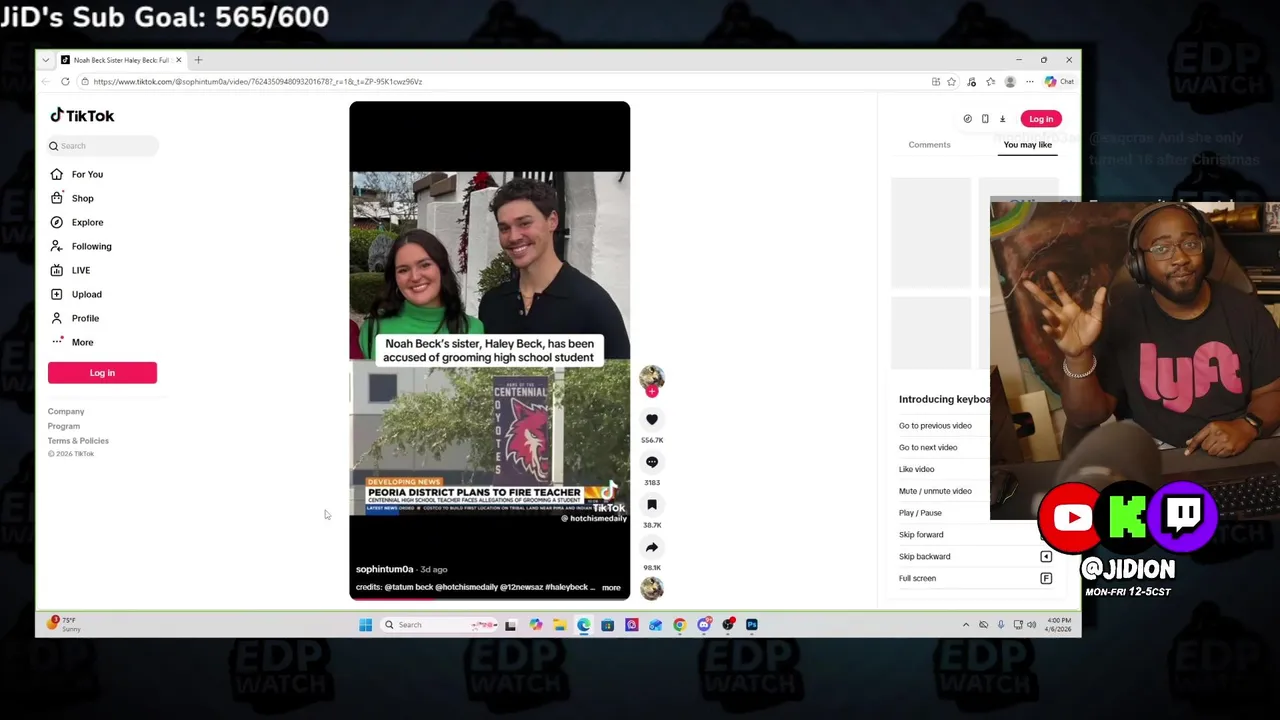Click 'Mute / unmute video' text
Screen dimensions: 1280x720
tap(935, 491)
